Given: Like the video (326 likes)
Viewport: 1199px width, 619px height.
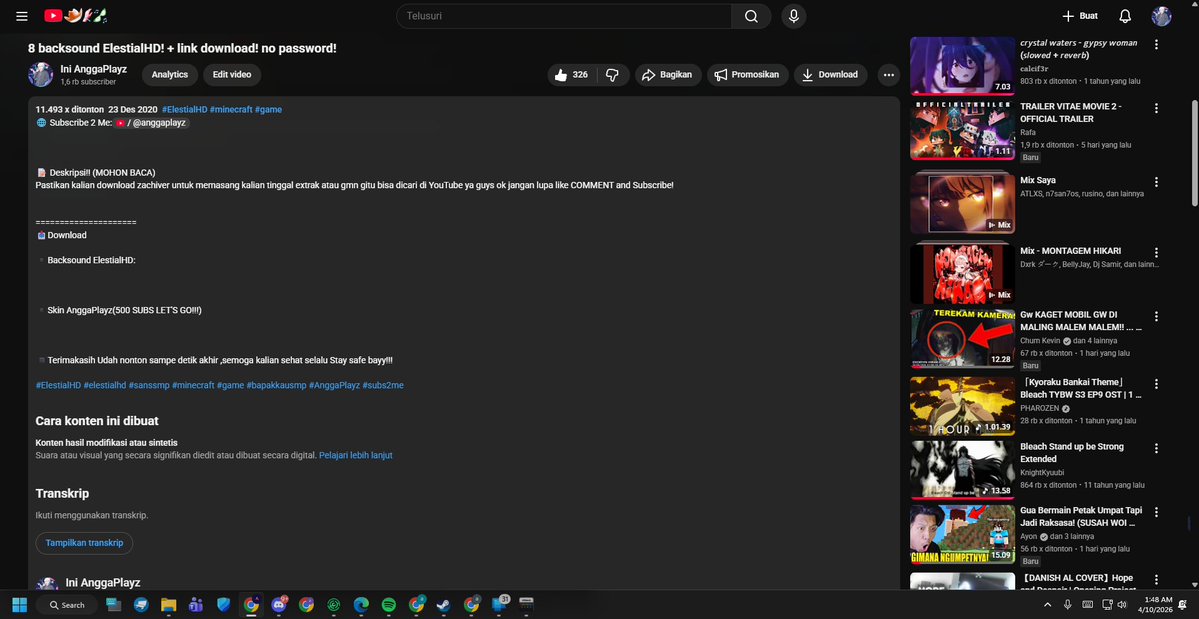Looking at the screenshot, I should 570,75.
